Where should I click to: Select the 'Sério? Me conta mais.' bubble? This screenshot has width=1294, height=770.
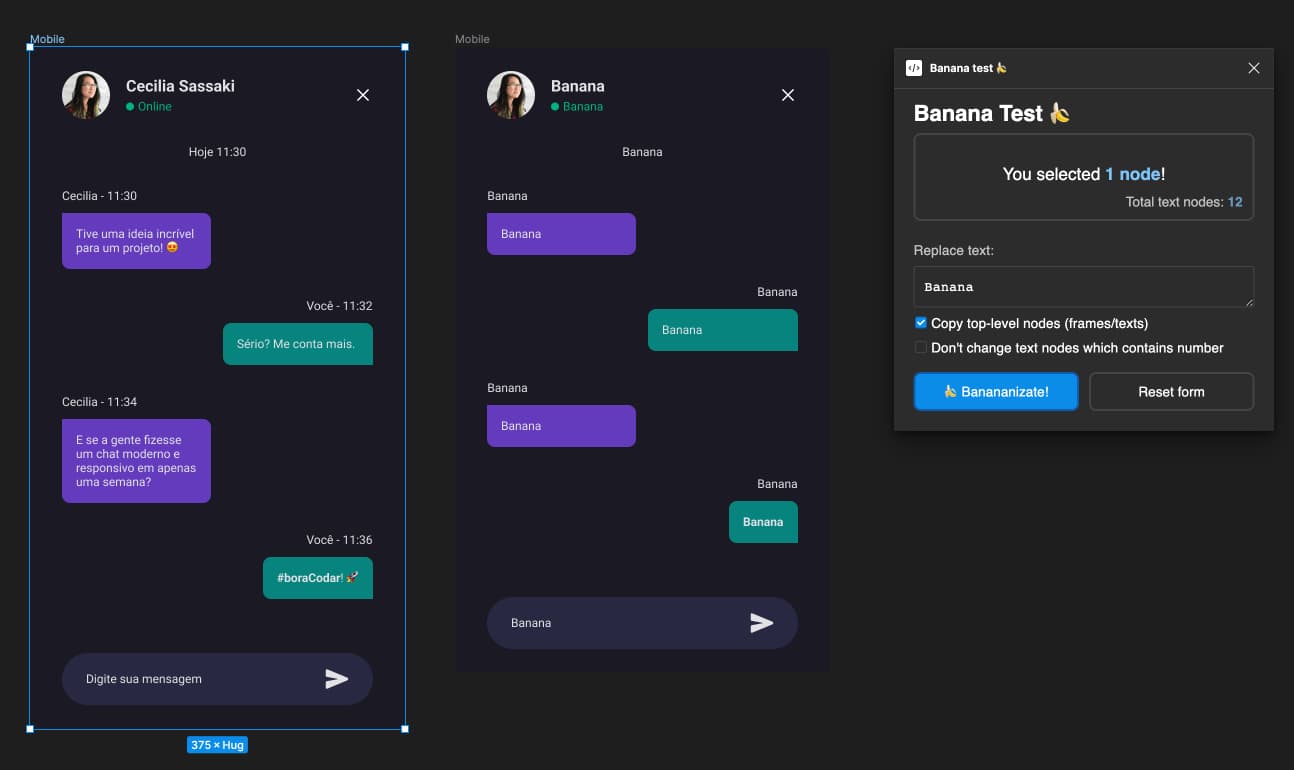[298, 344]
